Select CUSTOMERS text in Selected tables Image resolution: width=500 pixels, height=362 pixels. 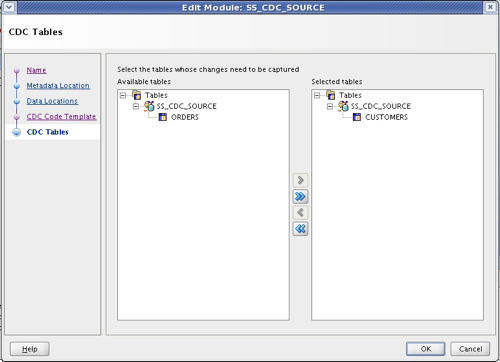(x=386, y=117)
